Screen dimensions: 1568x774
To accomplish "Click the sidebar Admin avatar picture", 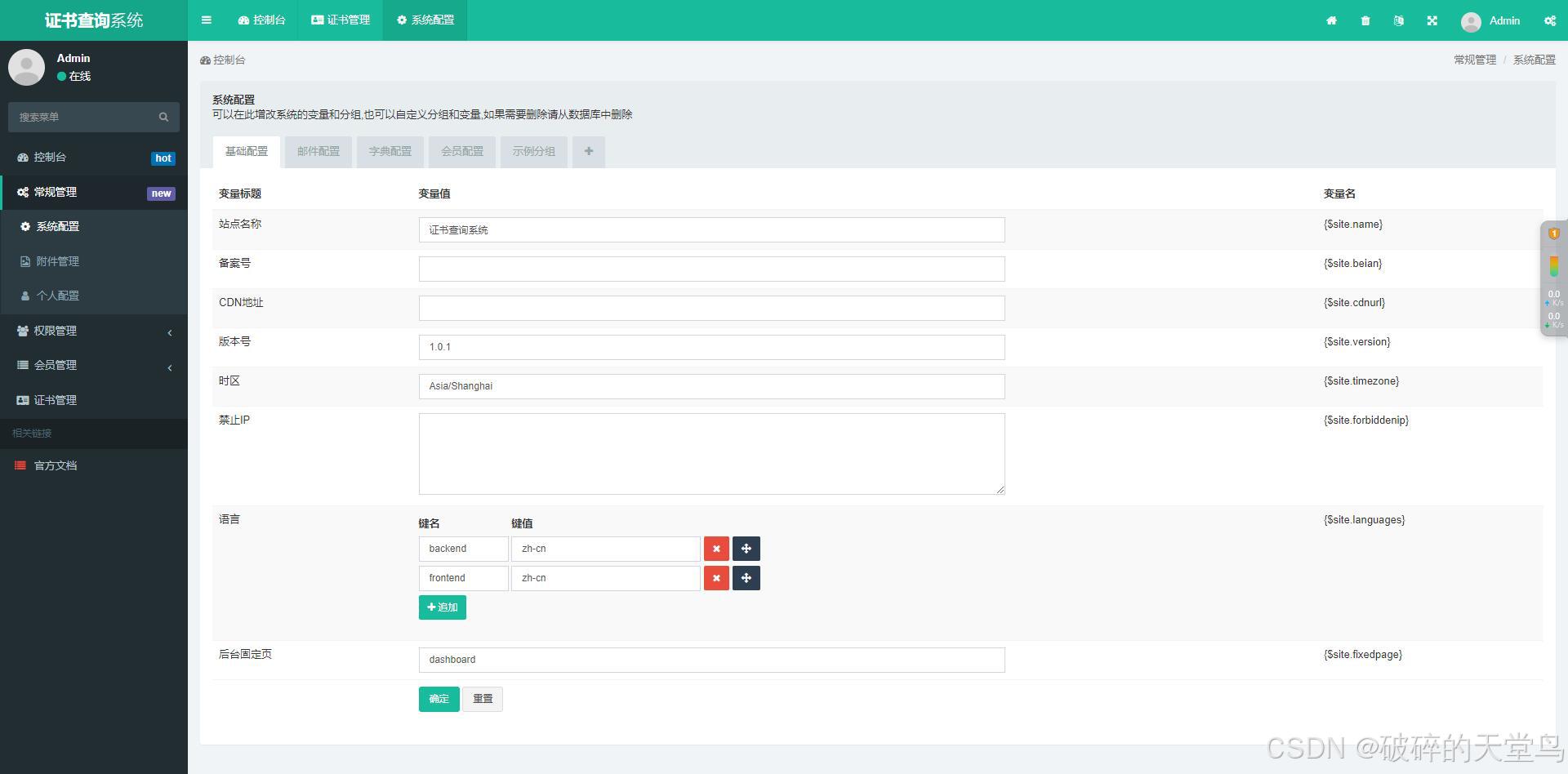I will [26, 67].
